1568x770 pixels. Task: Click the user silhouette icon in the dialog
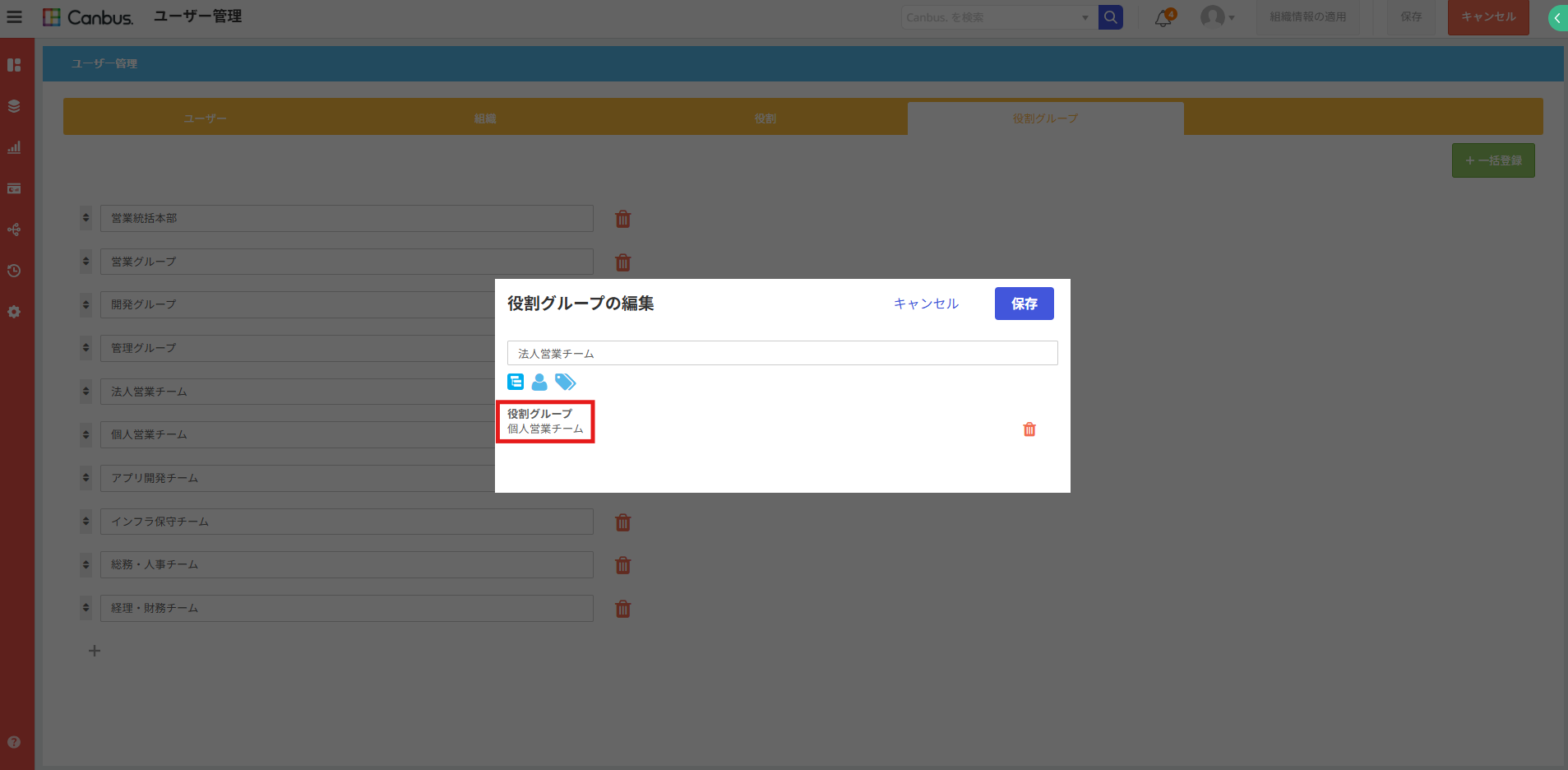point(539,382)
